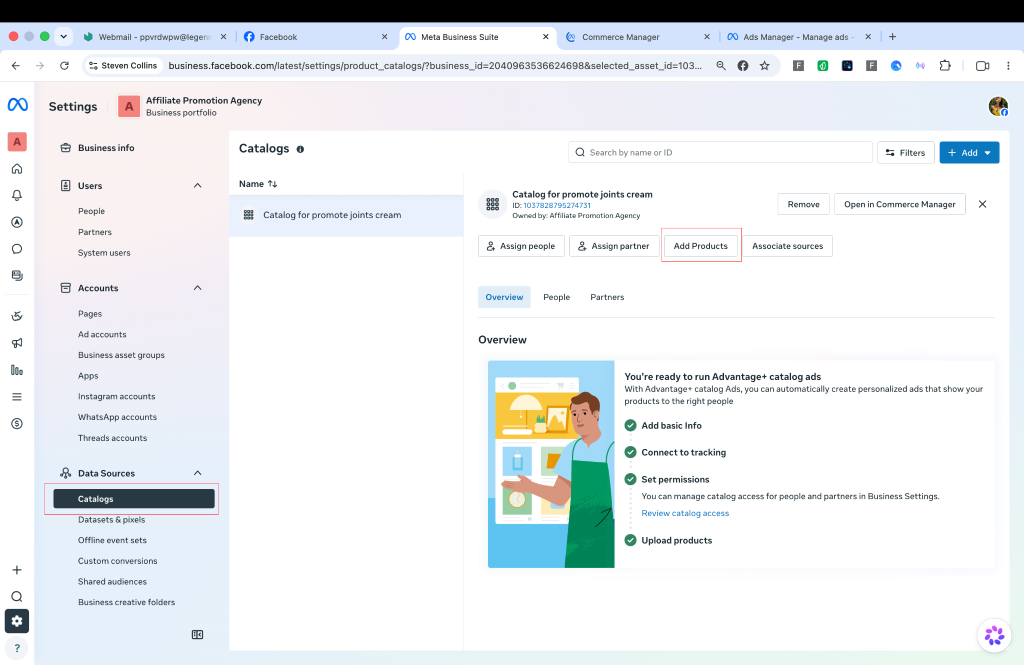
Task: Open All tools hamburger icon
Action: [x=17, y=397]
